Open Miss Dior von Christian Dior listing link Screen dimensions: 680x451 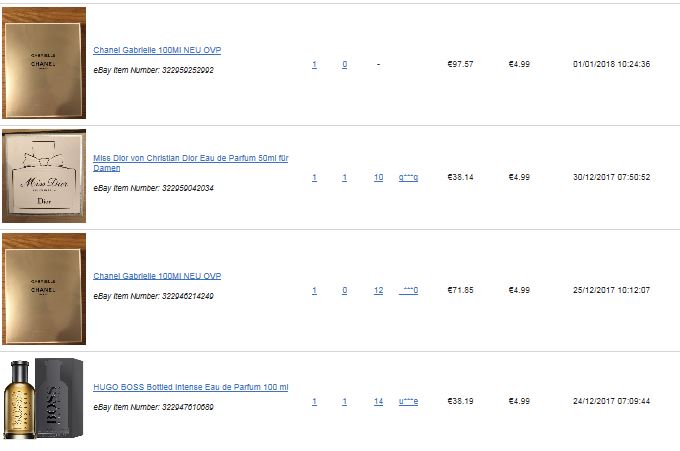191,163
